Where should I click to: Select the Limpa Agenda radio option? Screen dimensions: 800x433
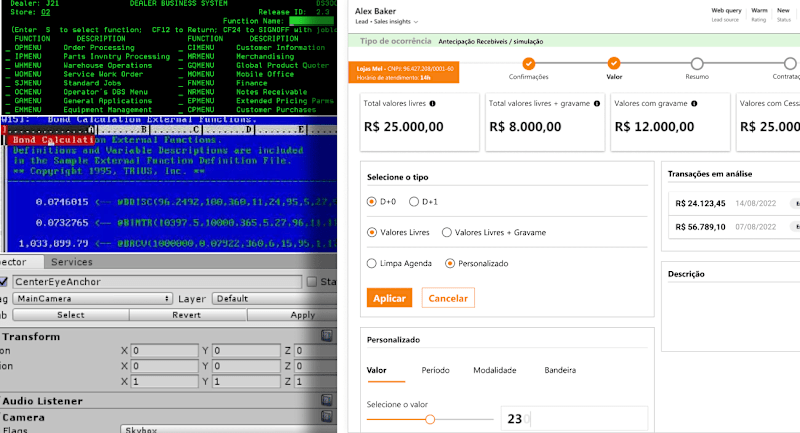371,264
